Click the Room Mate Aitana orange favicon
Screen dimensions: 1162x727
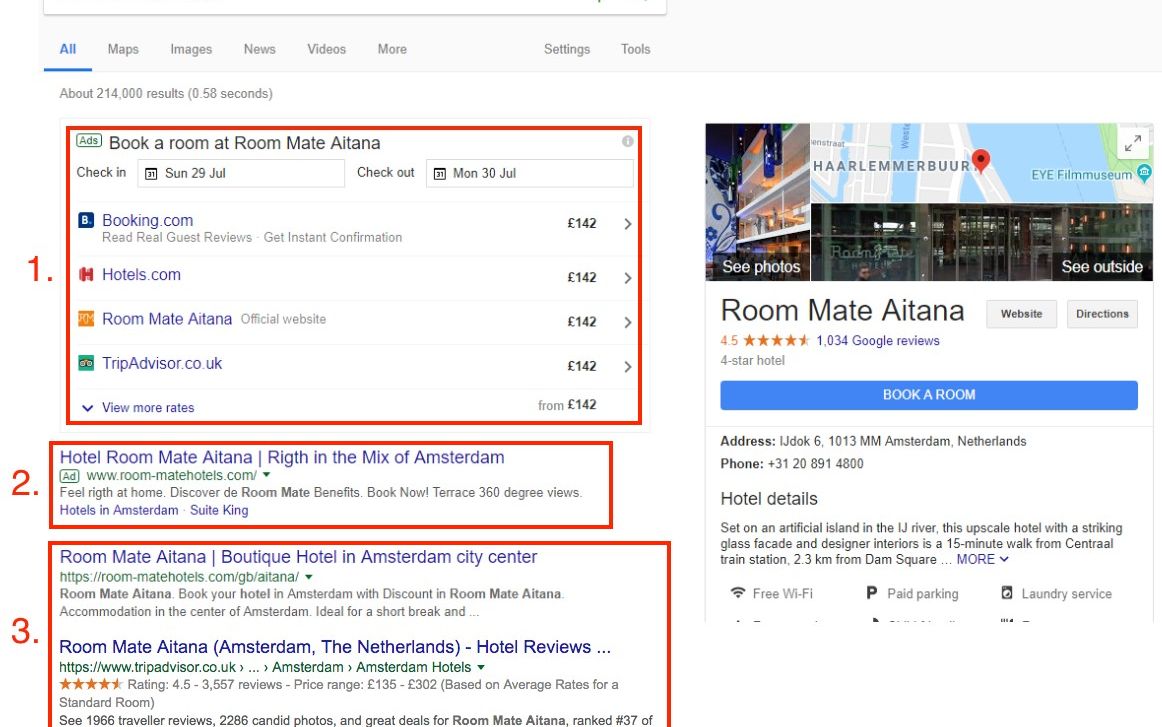86,319
